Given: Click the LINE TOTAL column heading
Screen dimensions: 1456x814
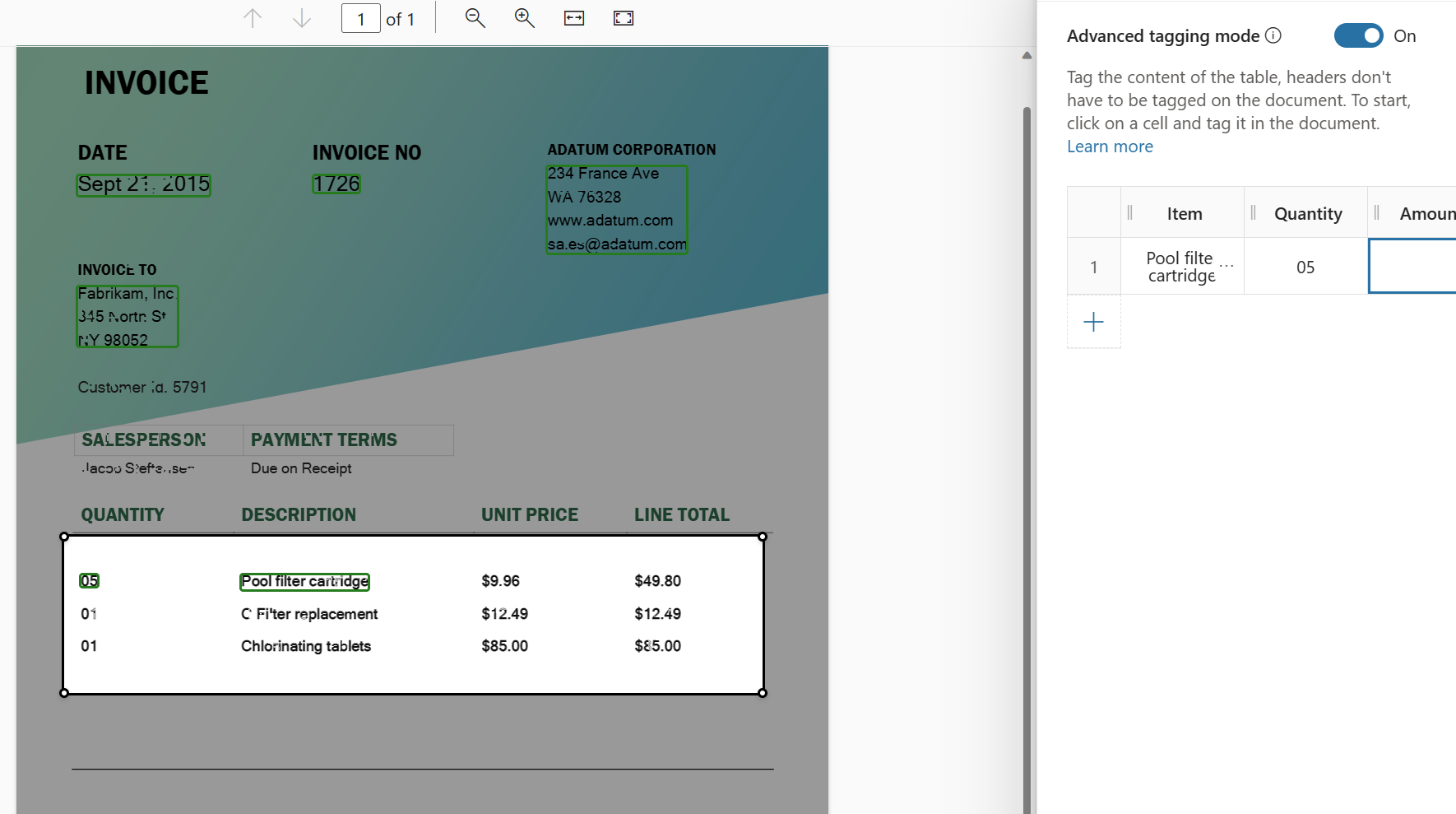Looking at the screenshot, I should click(682, 515).
